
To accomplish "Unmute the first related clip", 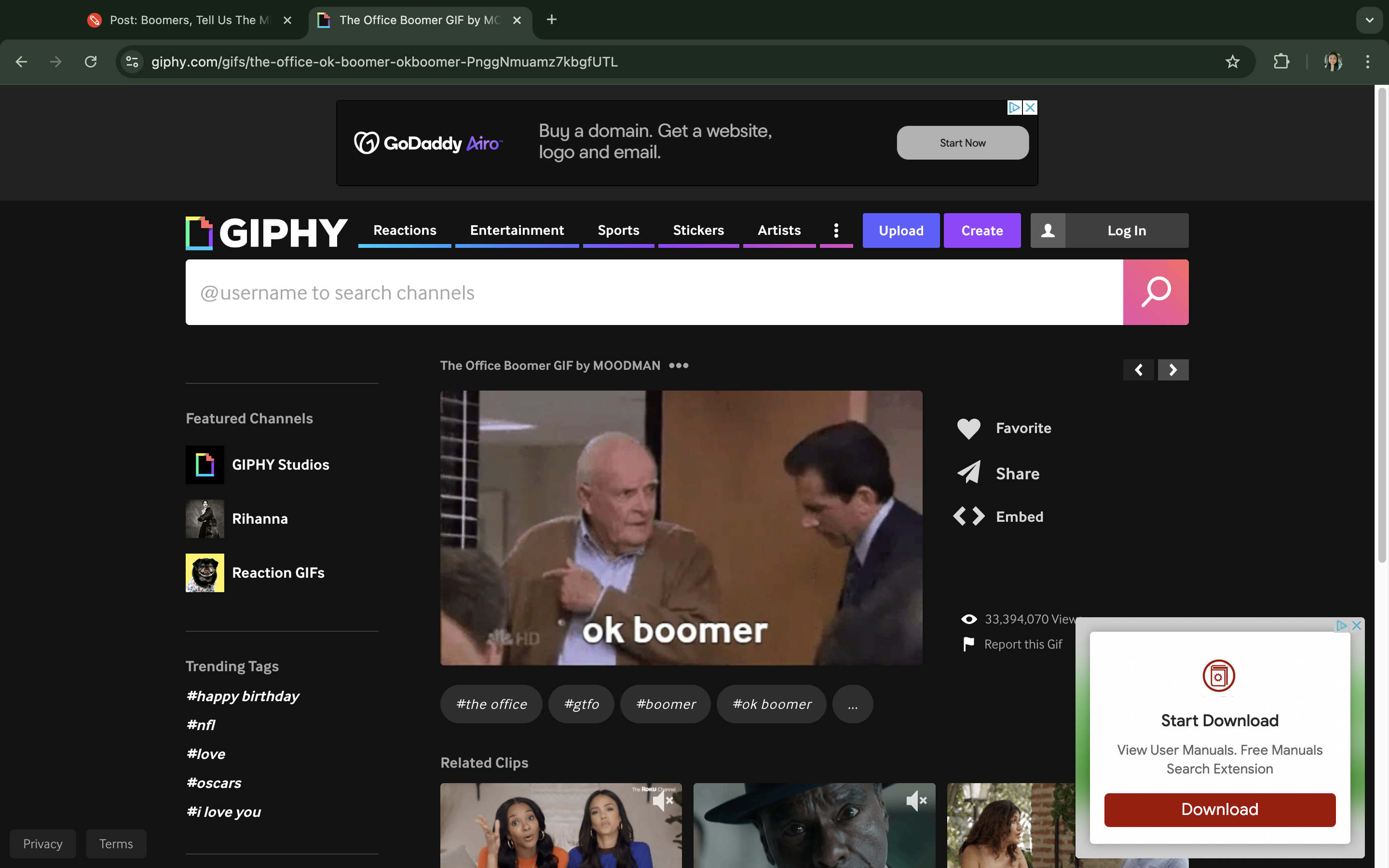I will tap(663, 800).
